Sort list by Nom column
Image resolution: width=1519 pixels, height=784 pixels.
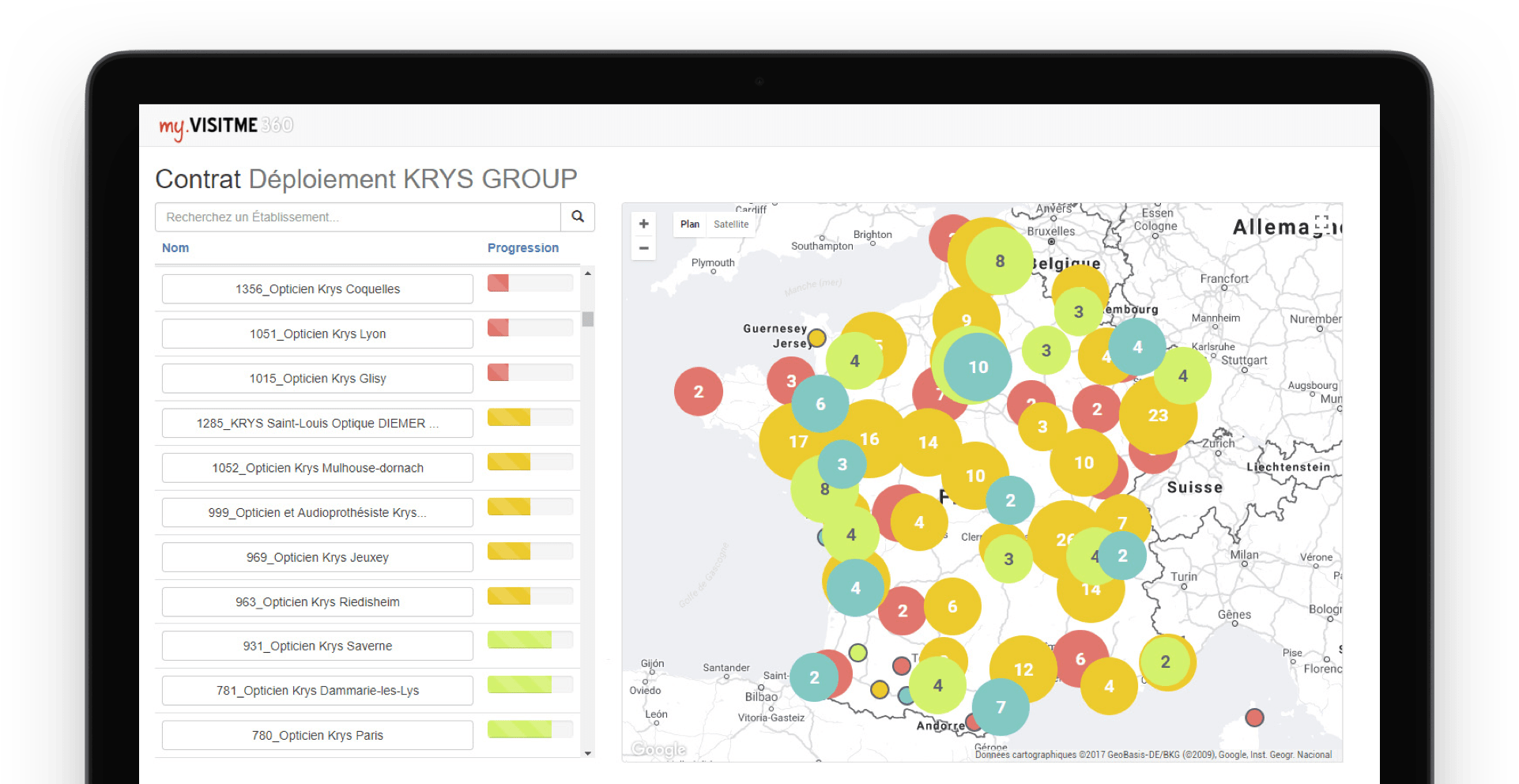coord(175,248)
